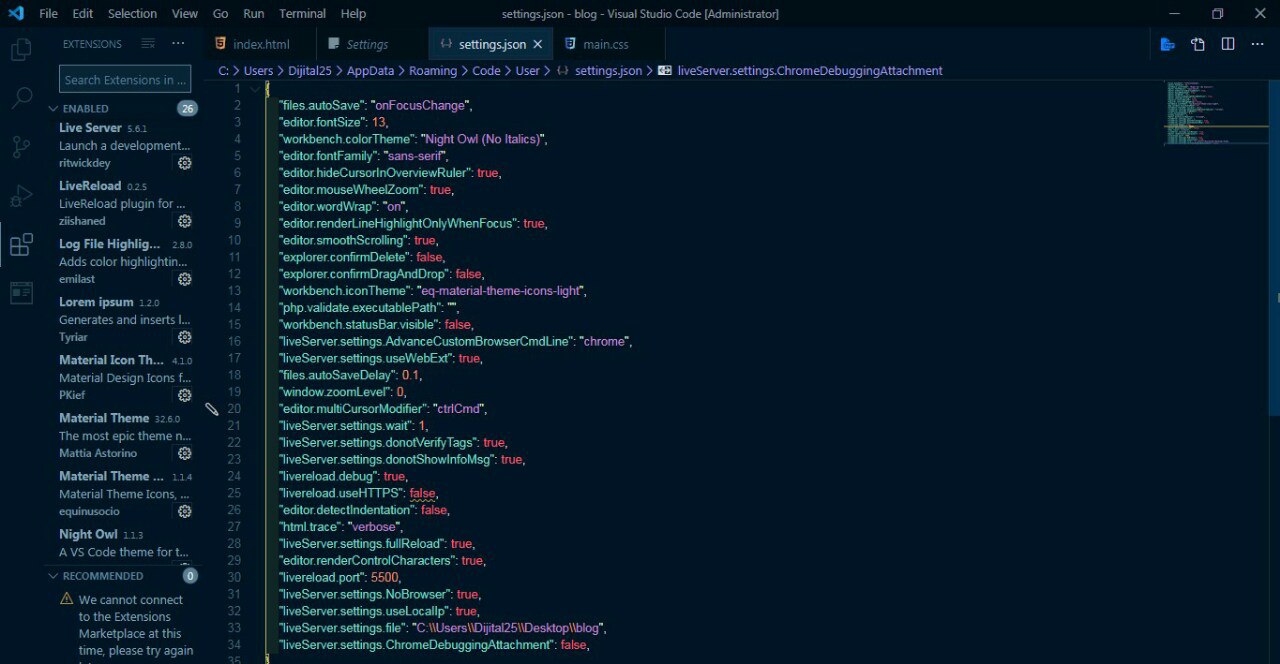
Task: Click the VS Code logo icon
Action: pos(16,14)
